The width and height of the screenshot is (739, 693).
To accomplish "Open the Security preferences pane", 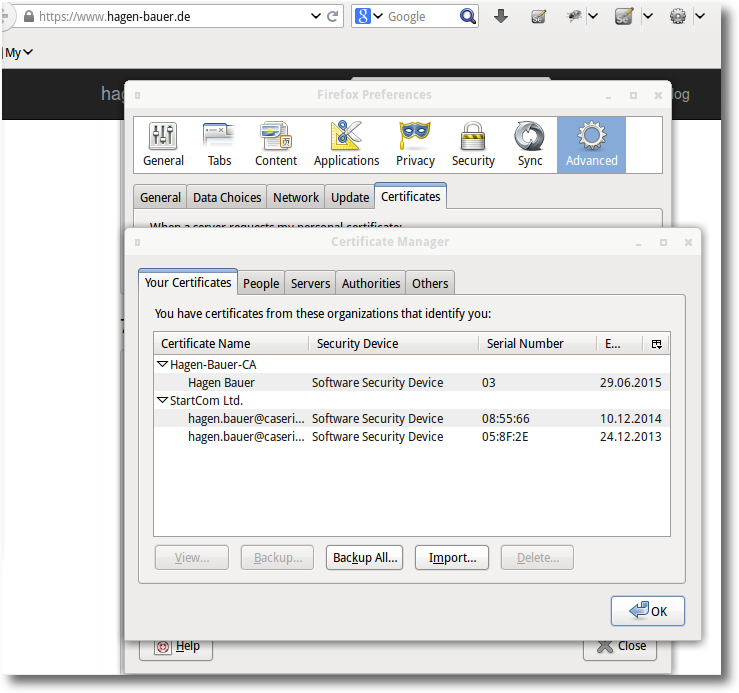I will tap(473, 145).
